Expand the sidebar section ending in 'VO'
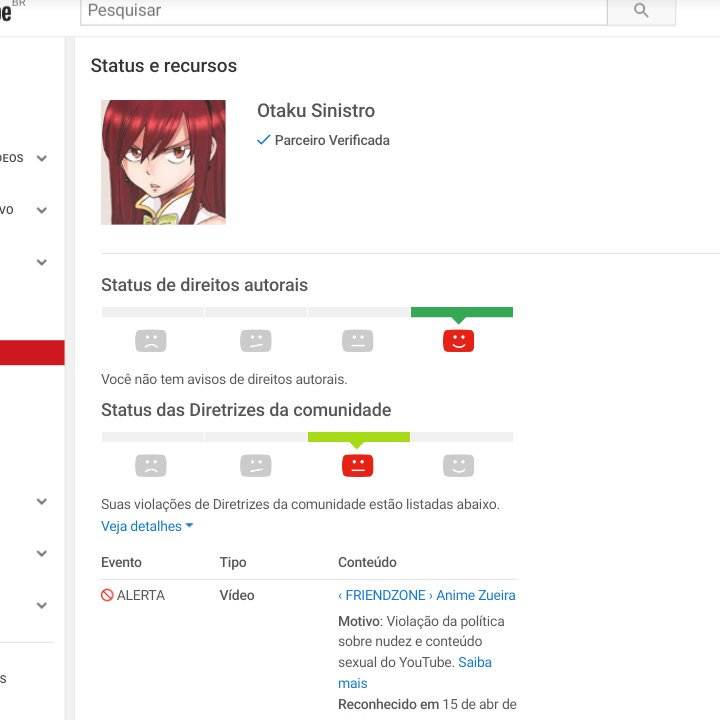 point(42,210)
